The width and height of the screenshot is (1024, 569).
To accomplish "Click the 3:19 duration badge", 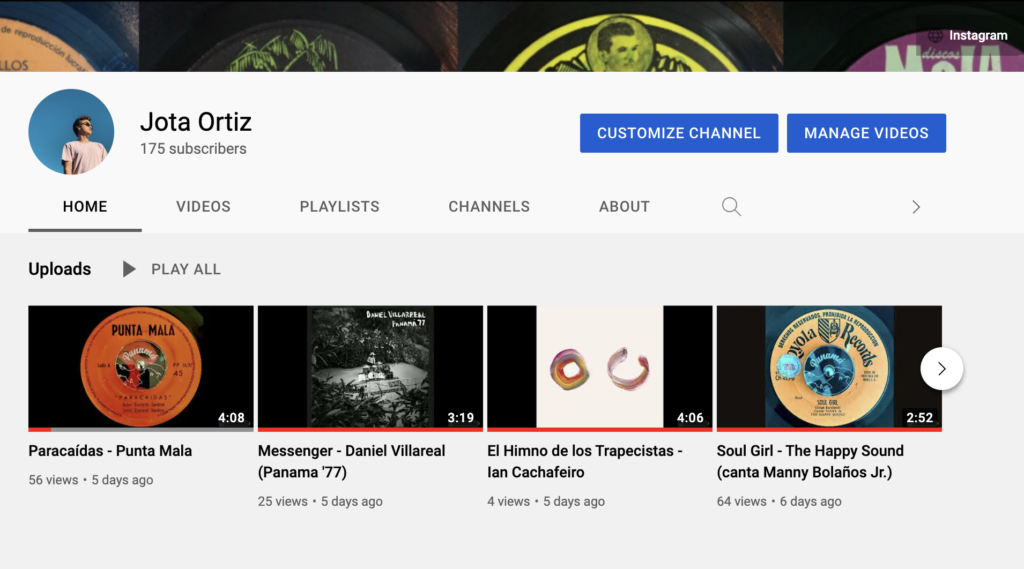I will tap(460, 417).
